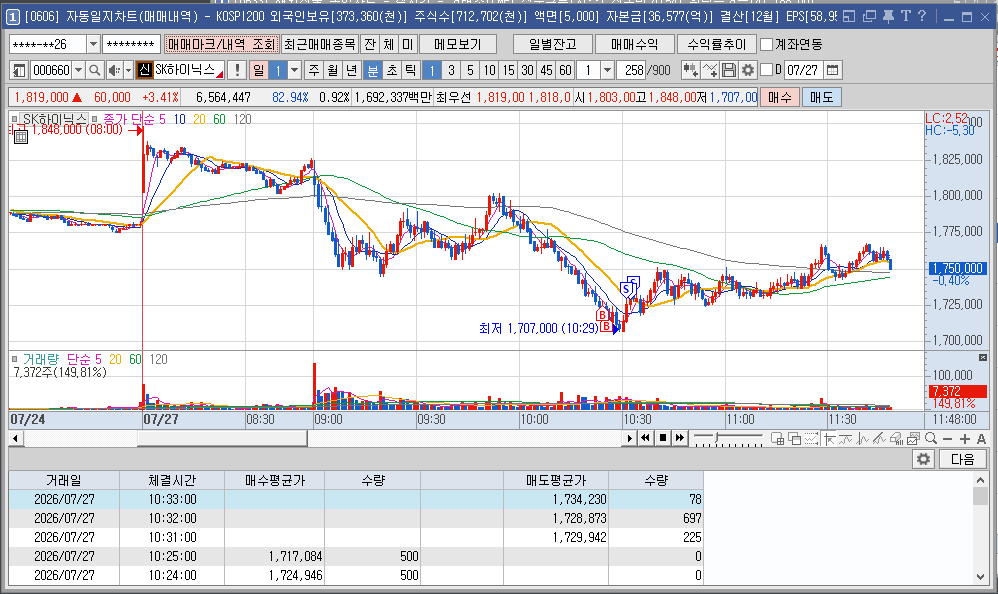Screen dimensions: 998x594
Task: Select the 5 minute interval
Action: pyautogui.click(x=470, y=70)
